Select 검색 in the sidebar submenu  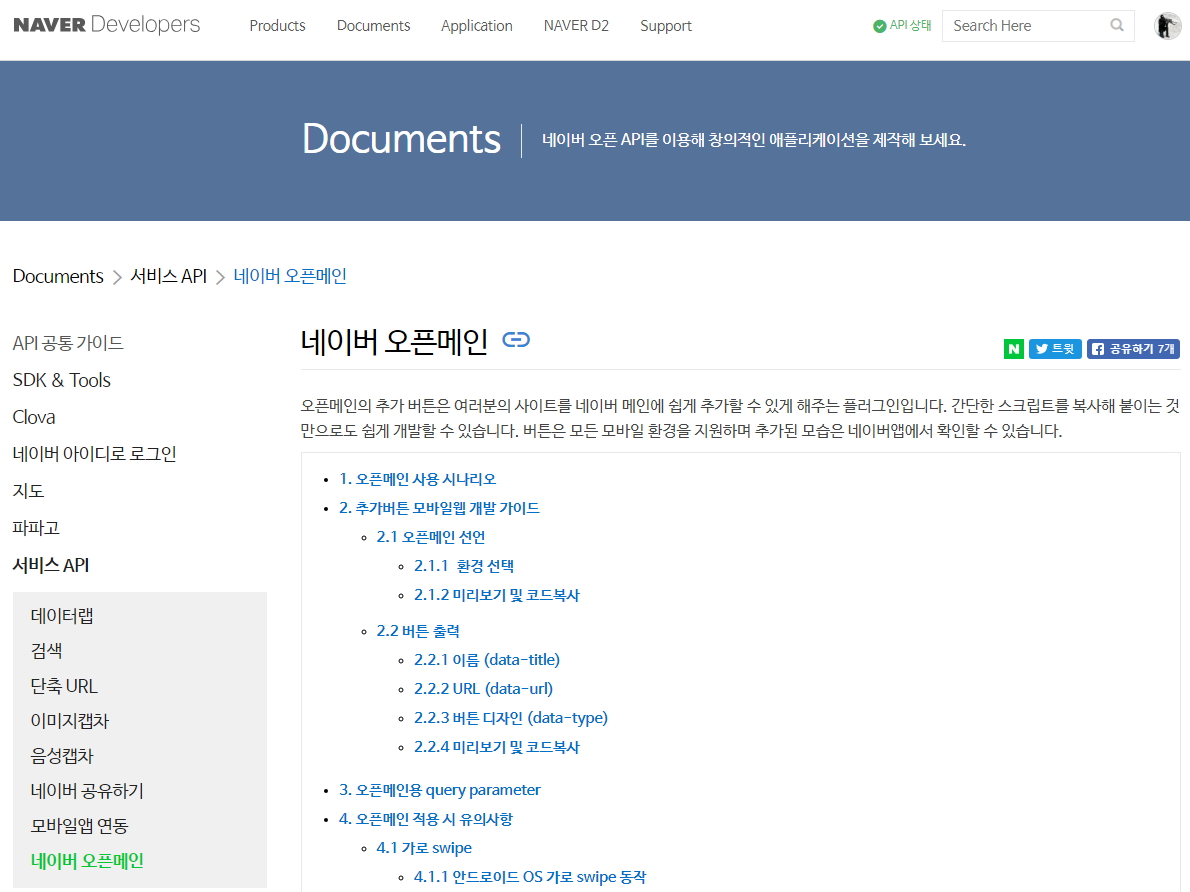46,651
